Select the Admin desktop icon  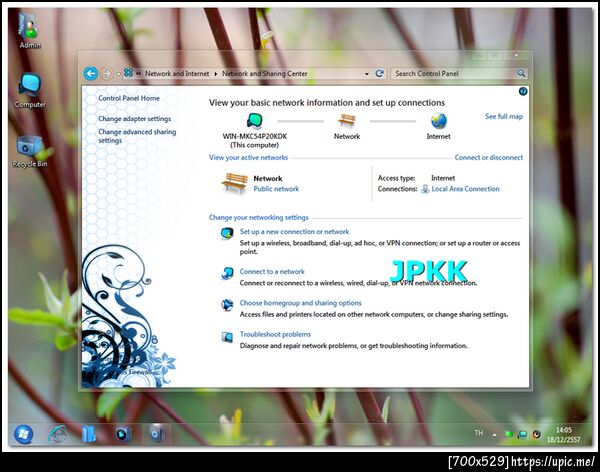point(29,31)
